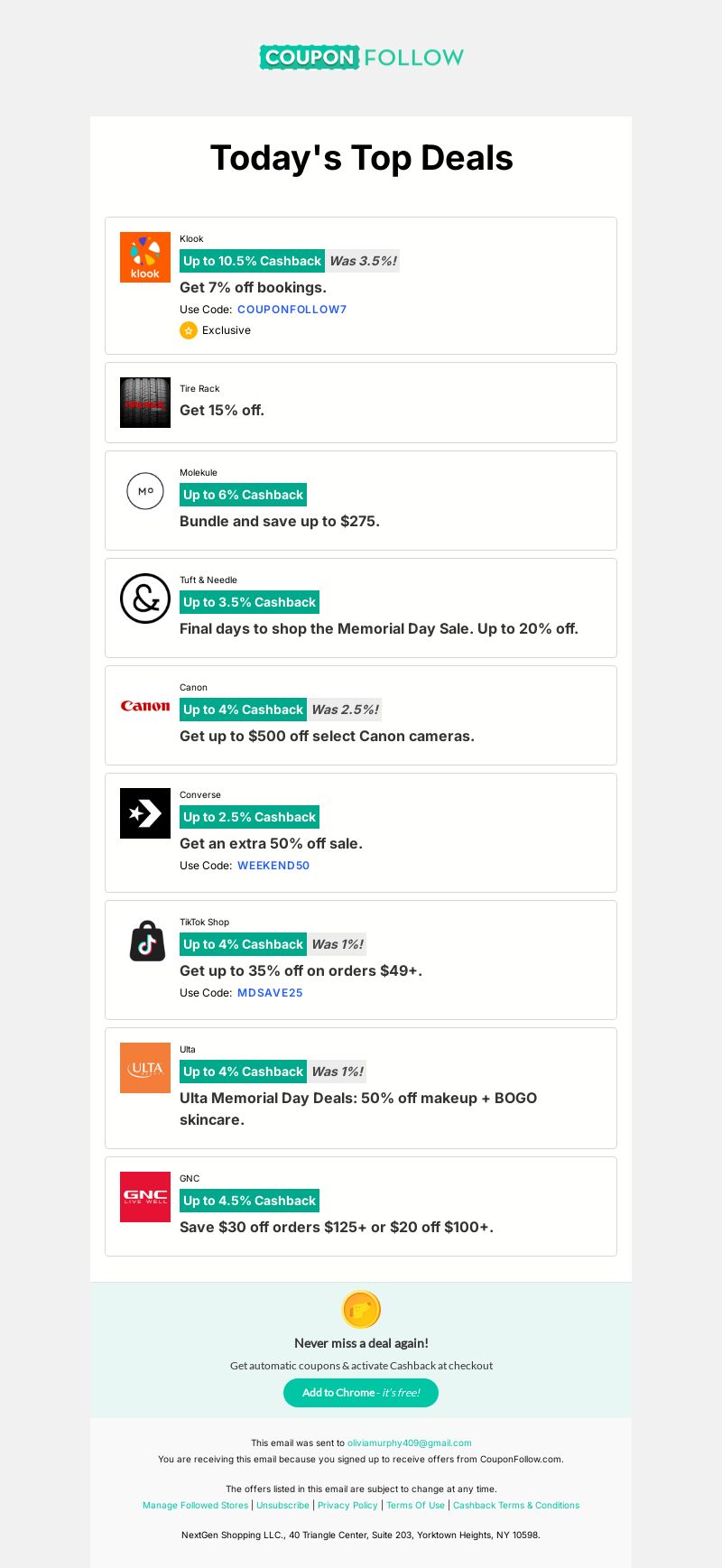Click the Klook logo icon
The height and width of the screenshot is (1568, 722).
(x=145, y=257)
